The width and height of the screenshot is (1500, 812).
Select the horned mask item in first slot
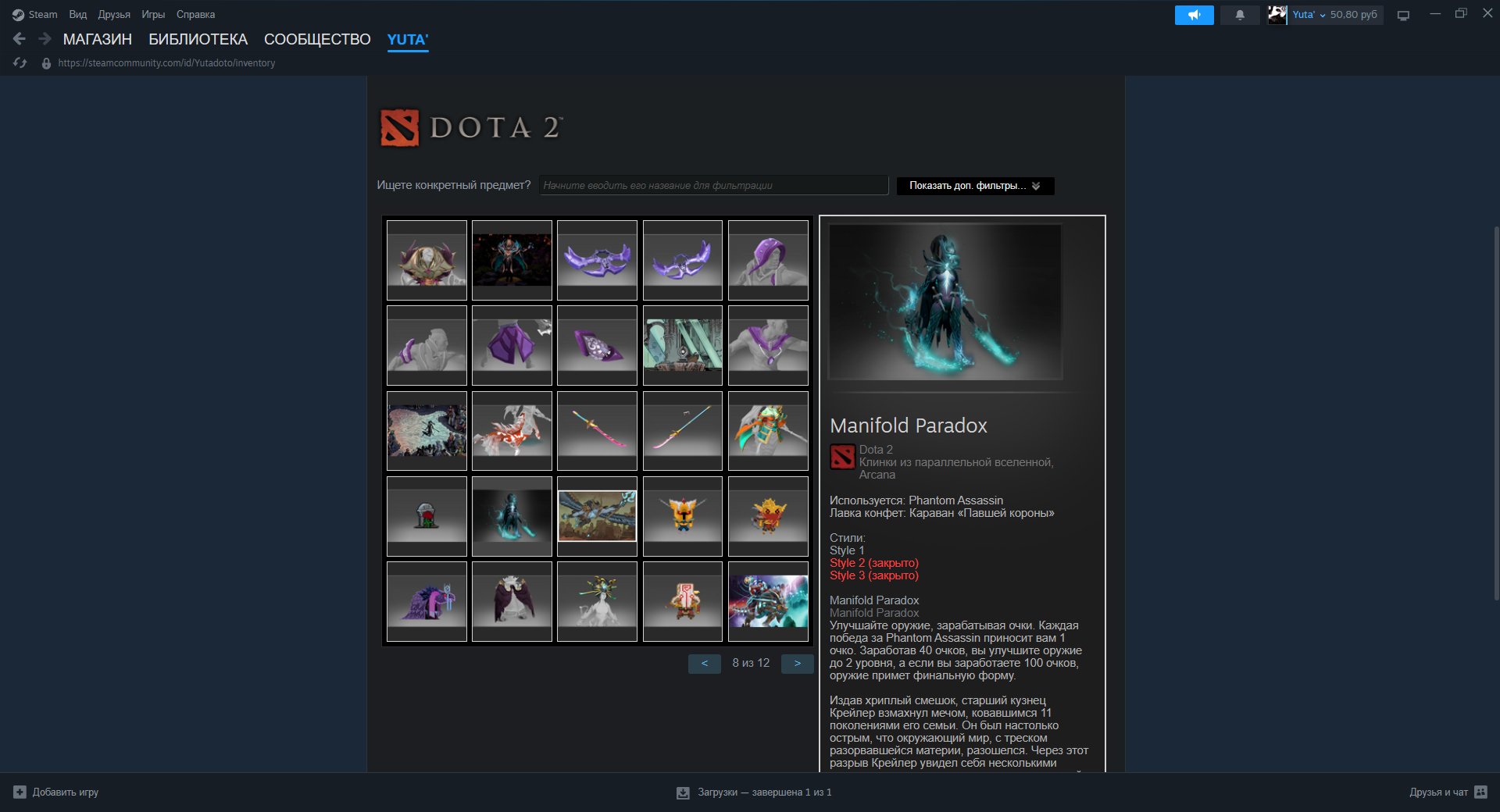pos(427,260)
